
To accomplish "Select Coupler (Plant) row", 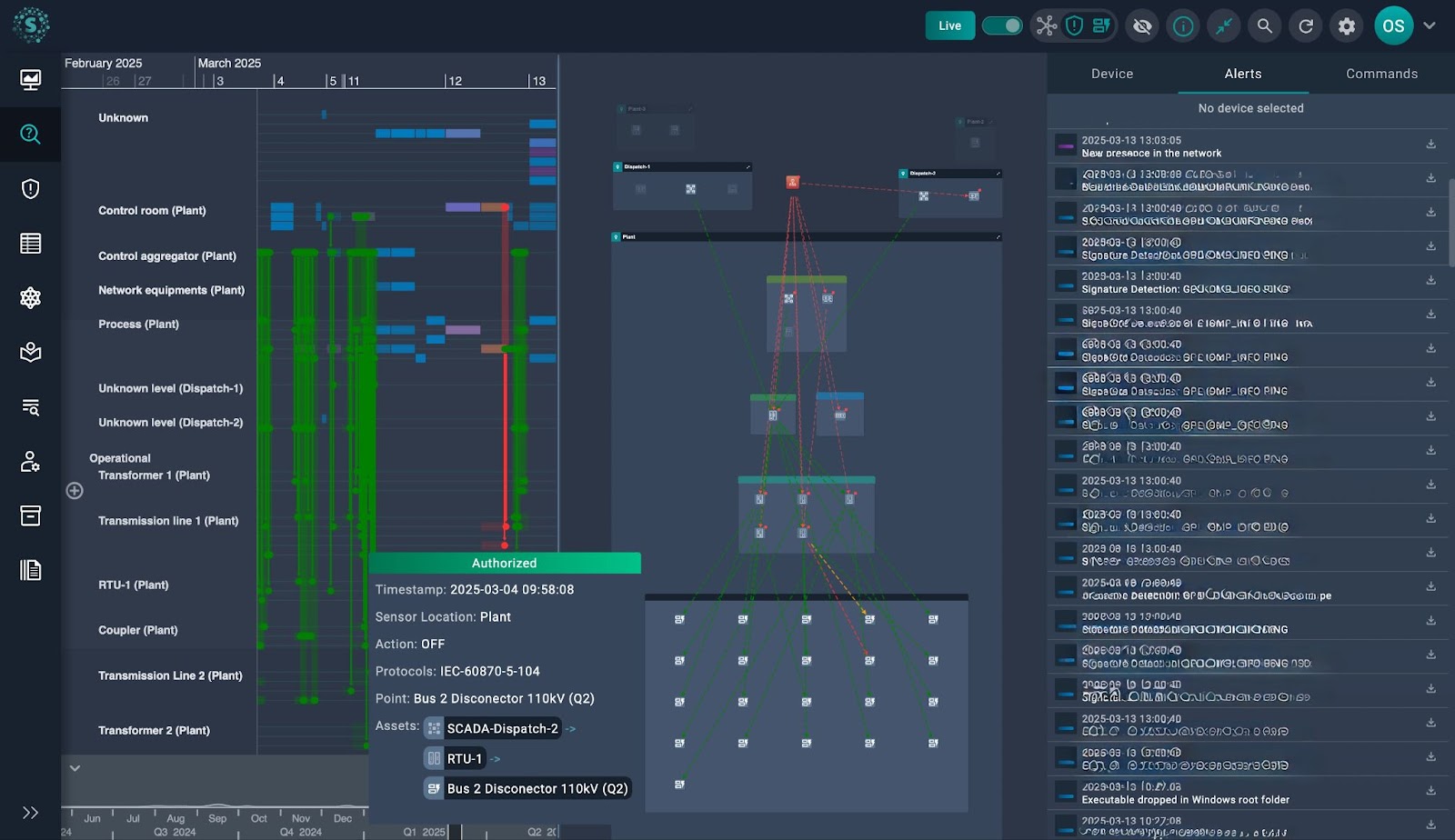I will (x=137, y=631).
